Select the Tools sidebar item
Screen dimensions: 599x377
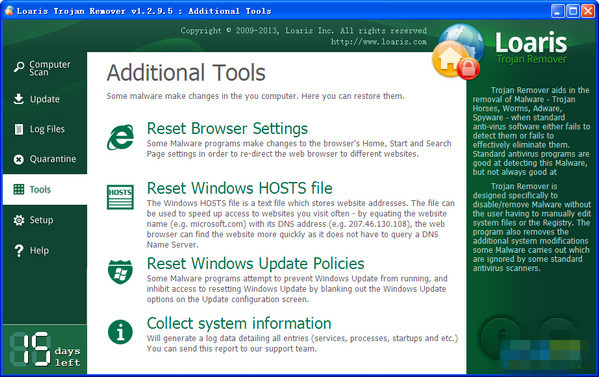(x=45, y=189)
